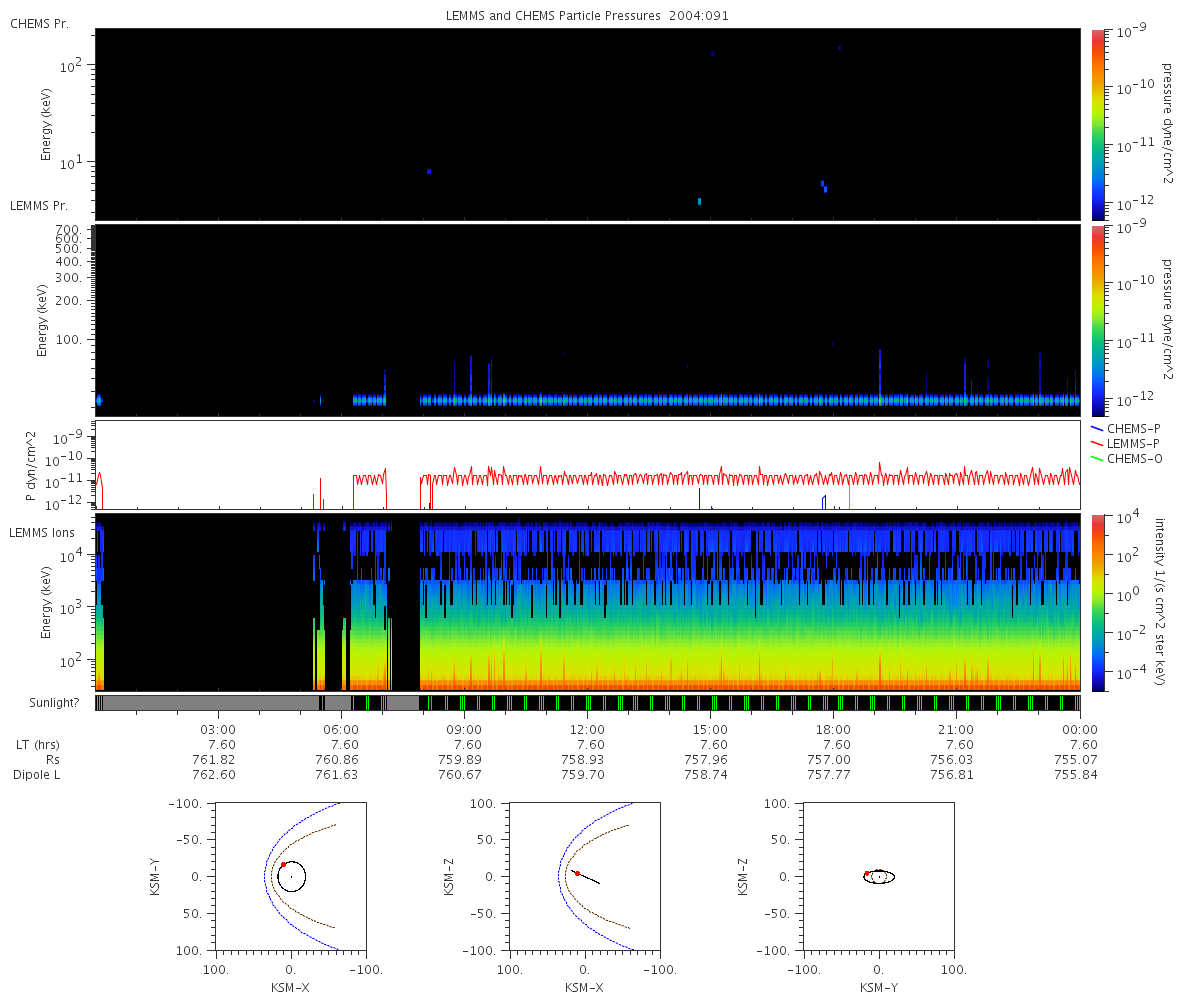1200x1000 pixels.
Task: Click the 06:00 time axis label
Action: point(341,730)
